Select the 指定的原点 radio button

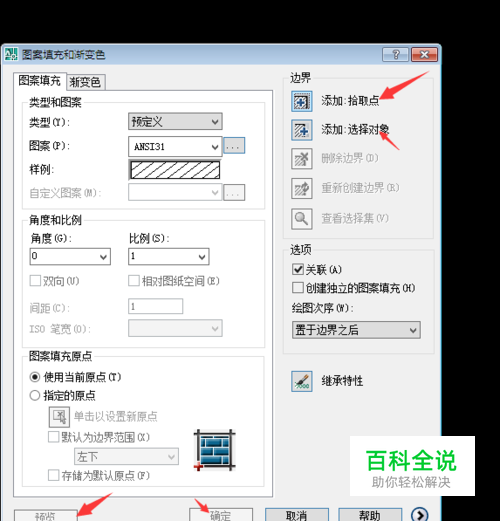point(35,396)
